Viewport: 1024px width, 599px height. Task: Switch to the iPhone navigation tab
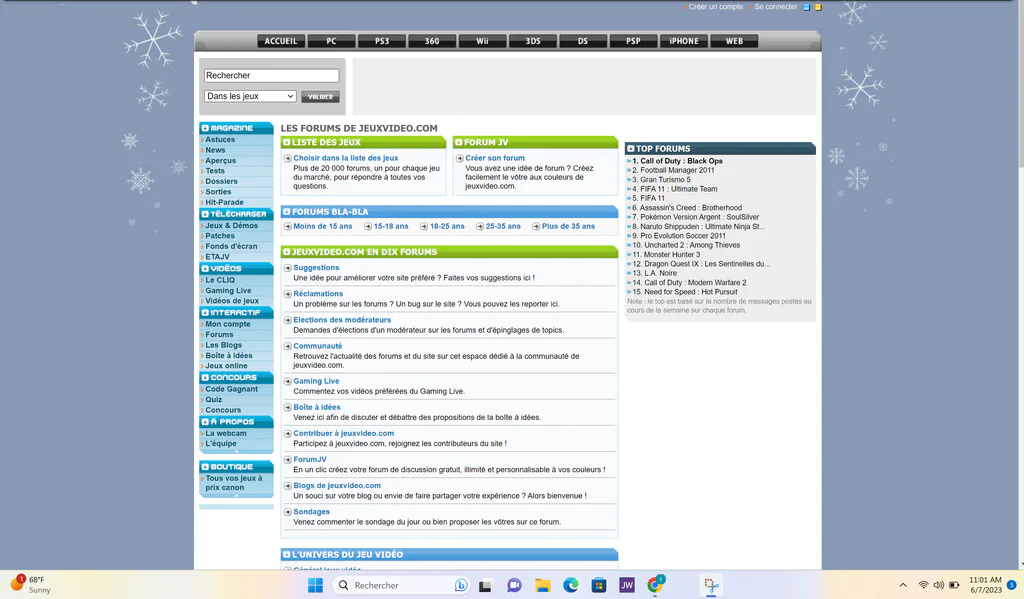pos(684,41)
